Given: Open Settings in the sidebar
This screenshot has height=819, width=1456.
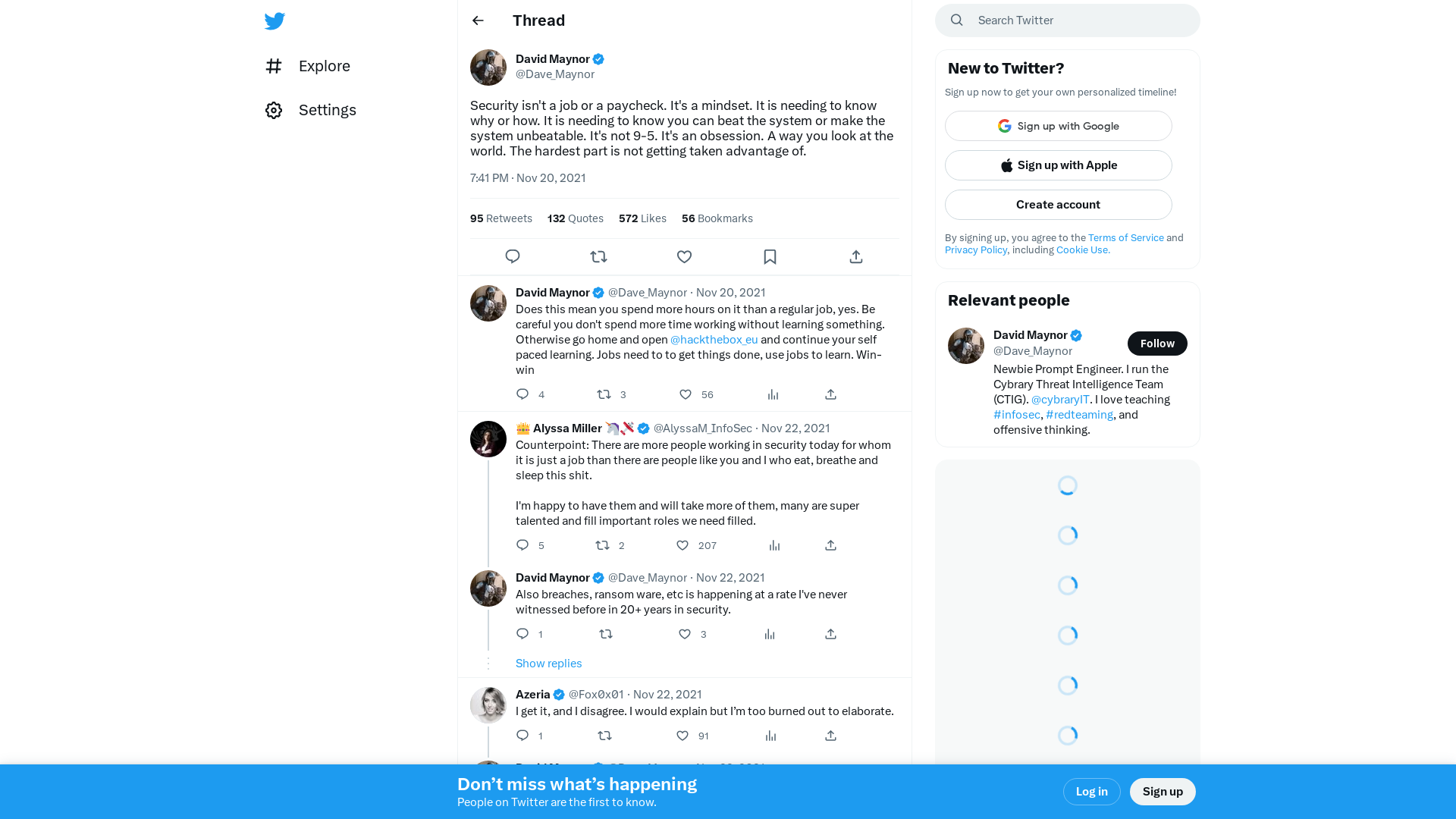Looking at the screenshot, I should (311, 110).
